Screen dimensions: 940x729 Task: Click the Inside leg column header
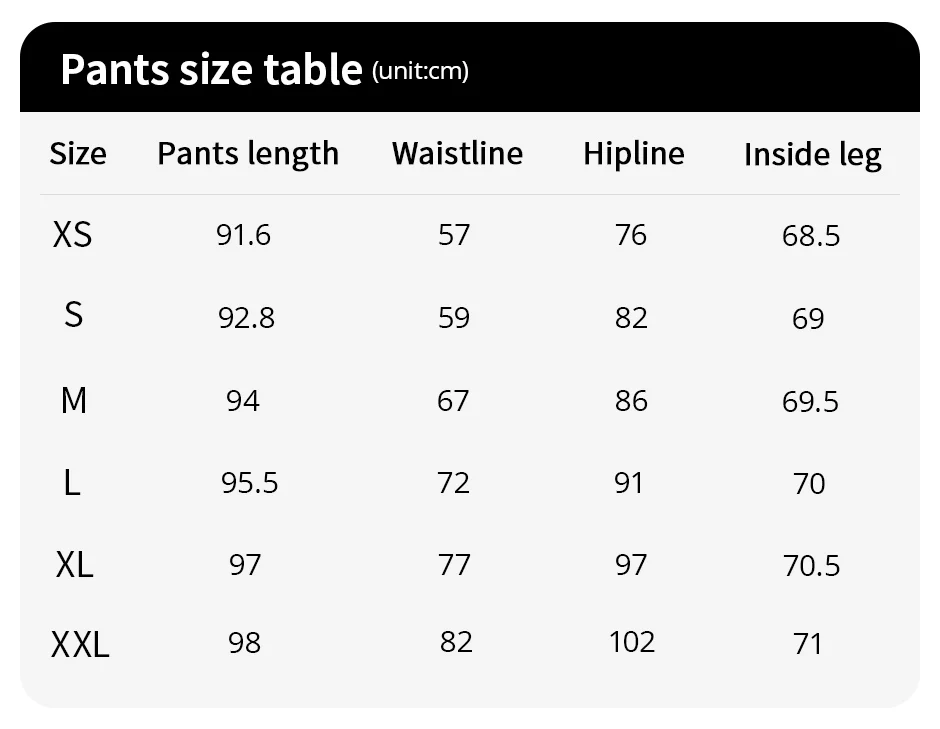[813, 156]
